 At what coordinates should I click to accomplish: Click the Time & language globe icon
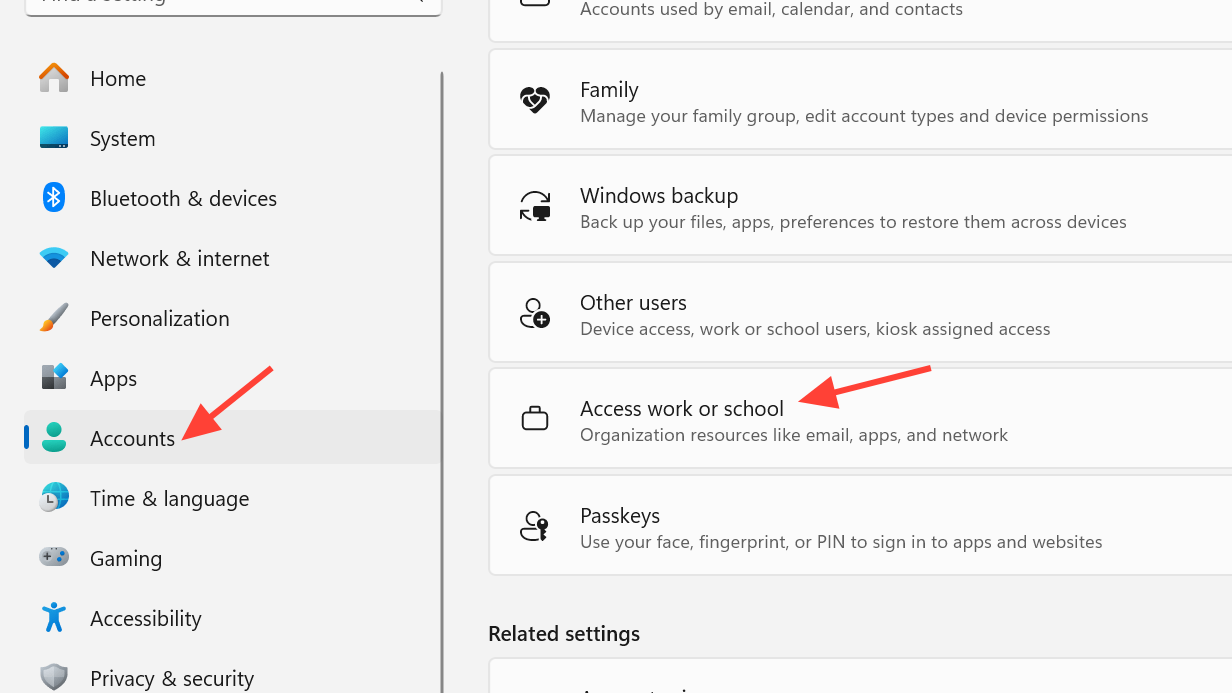(x=54, y=498)
